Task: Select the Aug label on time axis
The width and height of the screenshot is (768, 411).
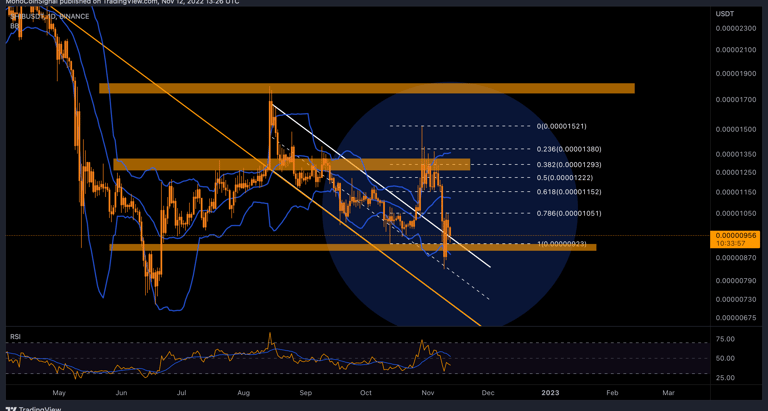Action: coord(244,393)
